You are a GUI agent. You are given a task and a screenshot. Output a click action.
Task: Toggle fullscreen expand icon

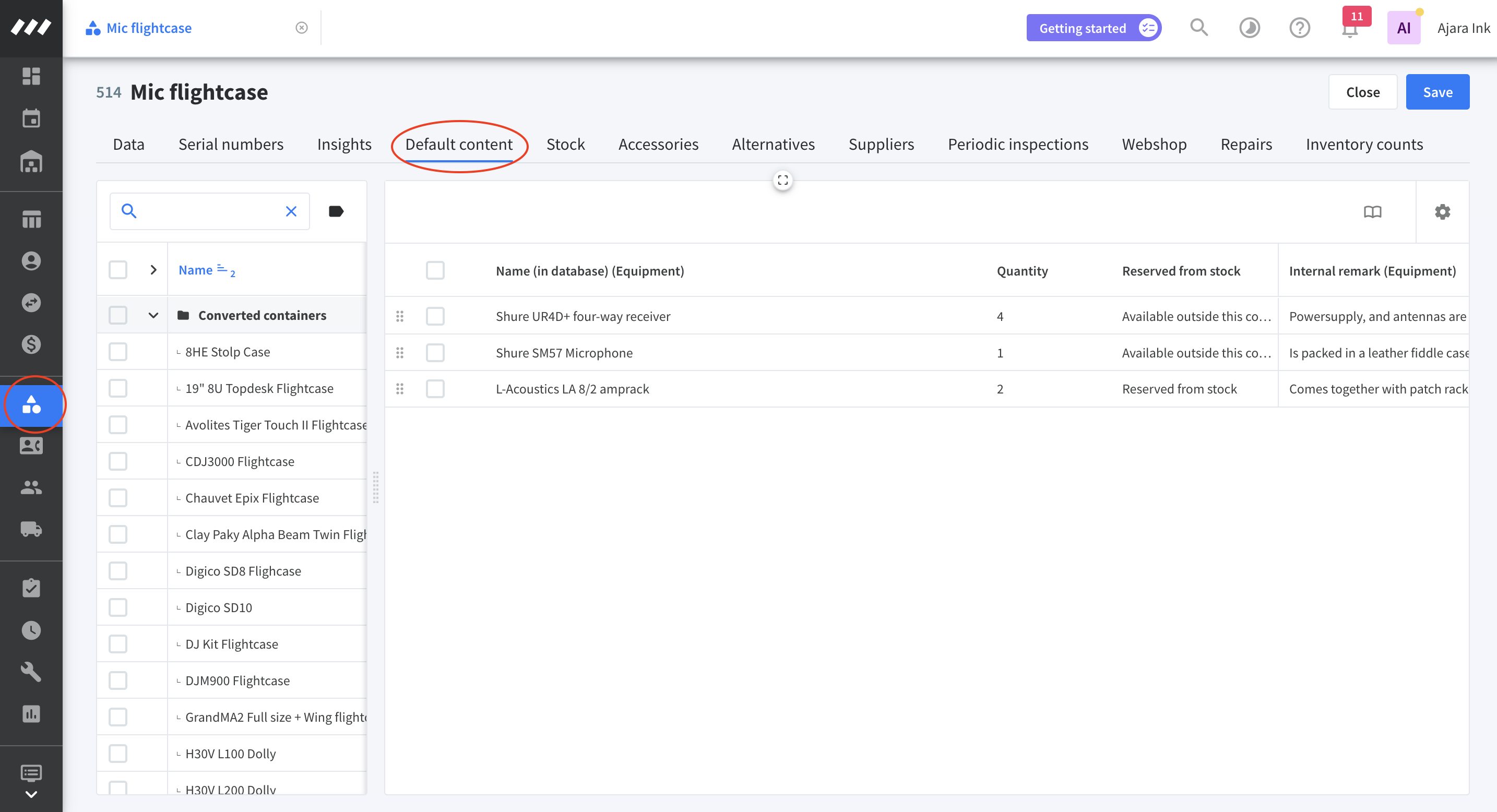coord(783,180)
